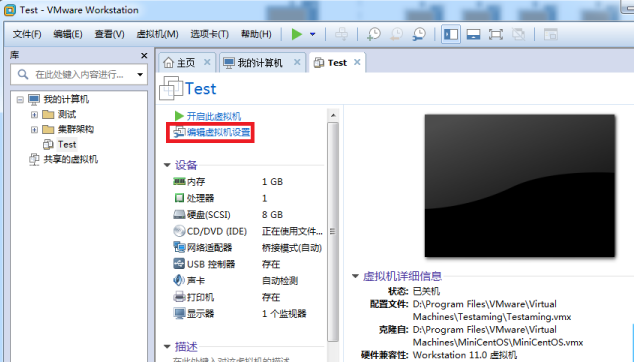Image resolution: width=634 pixels, height=362 pixels.
Task: Open the library search dropdown arrow
Action: [140, 74]
